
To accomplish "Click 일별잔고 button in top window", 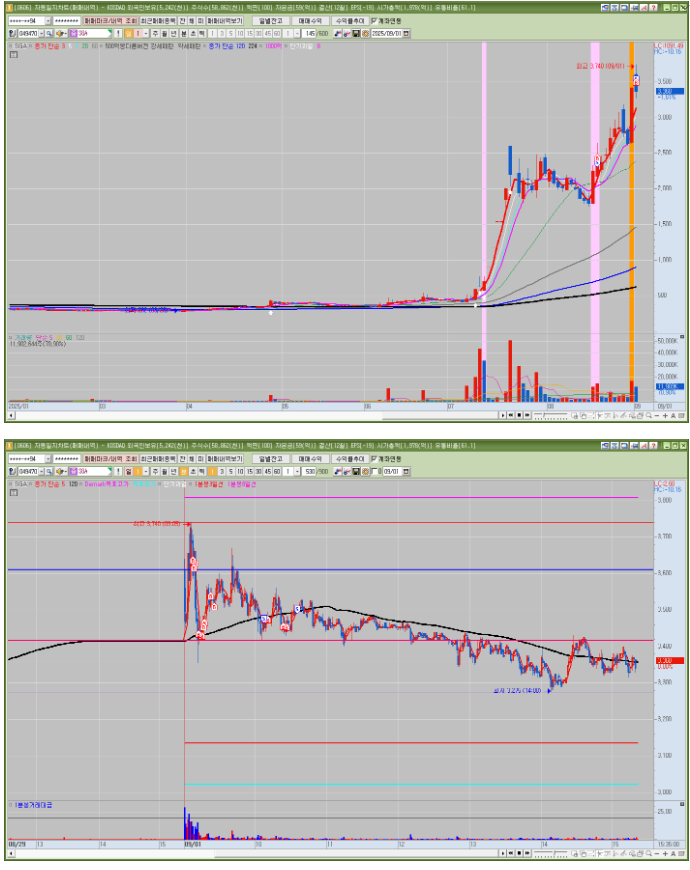I will (271, 21).
